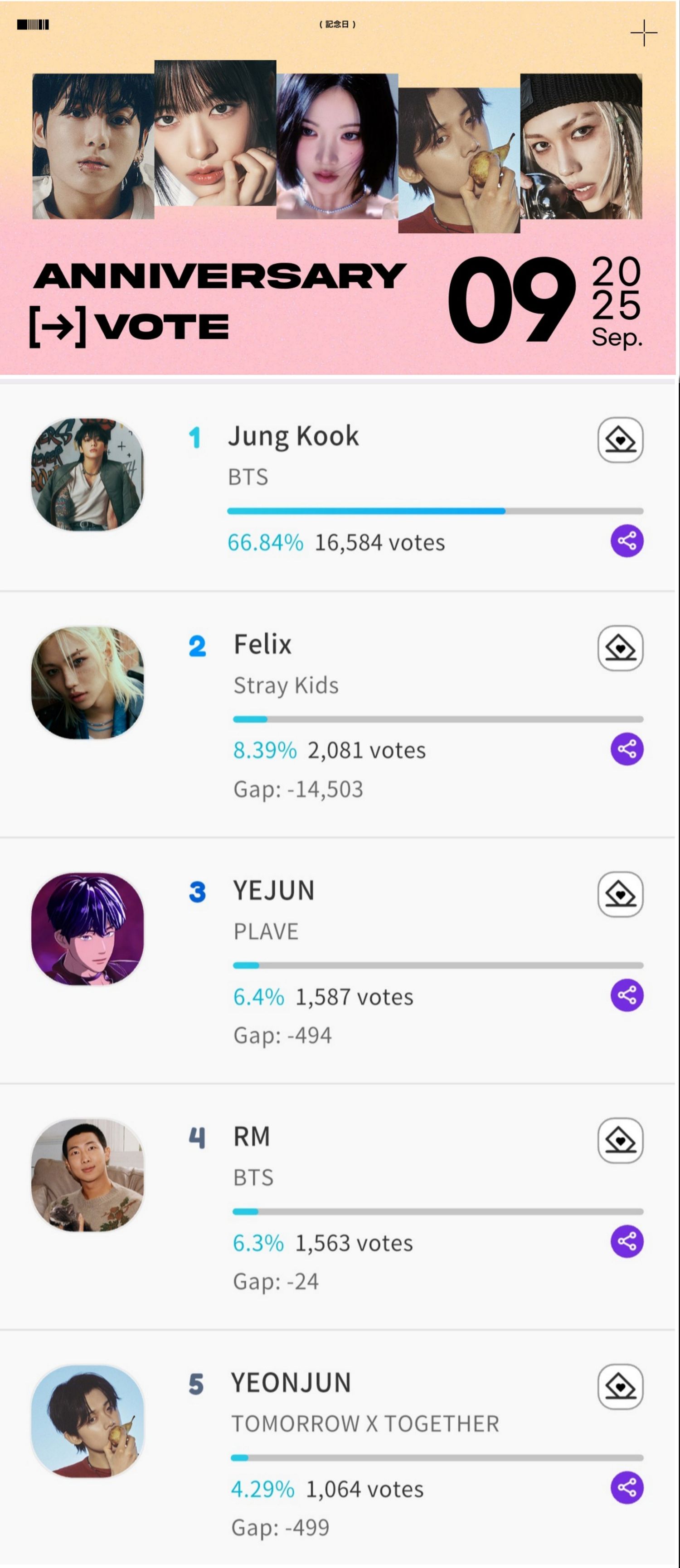Click Felix's 8.39% vote progress bar
Viewport: 680px width, 1568px height.
pyautogui.click(x=438, y=719)
